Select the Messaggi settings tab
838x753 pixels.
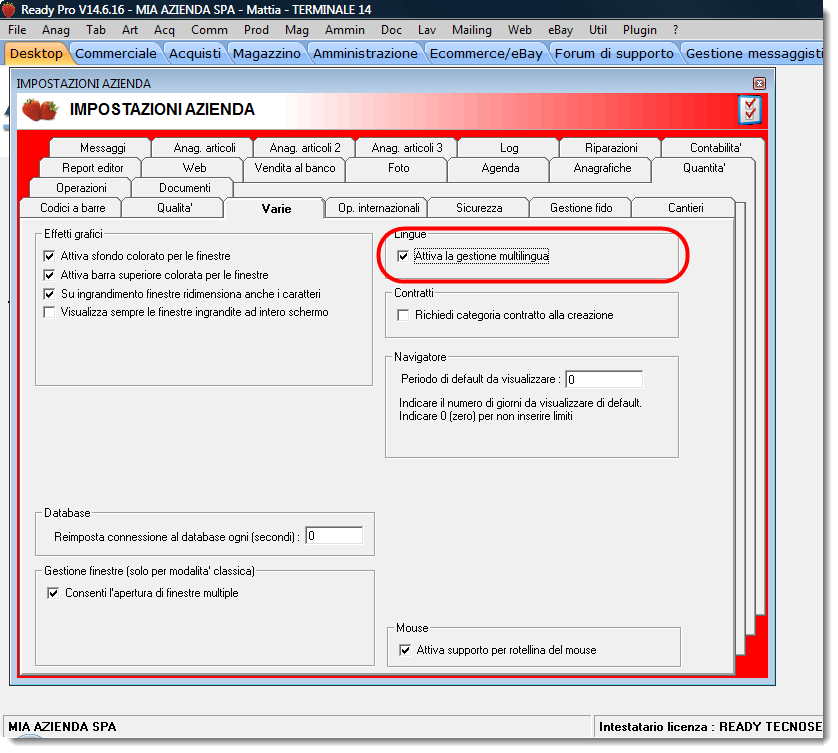click(100, 148)
